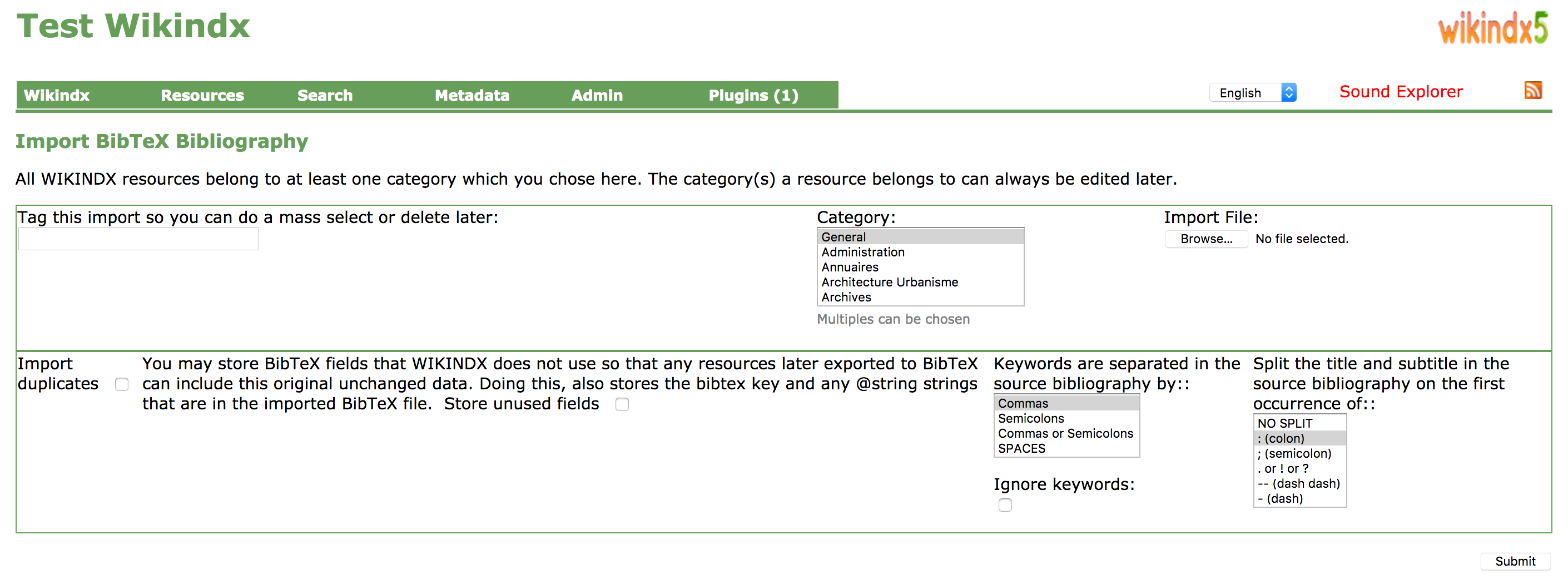
Task: Open the Sound Explorer link
Action: point(1401,92)
